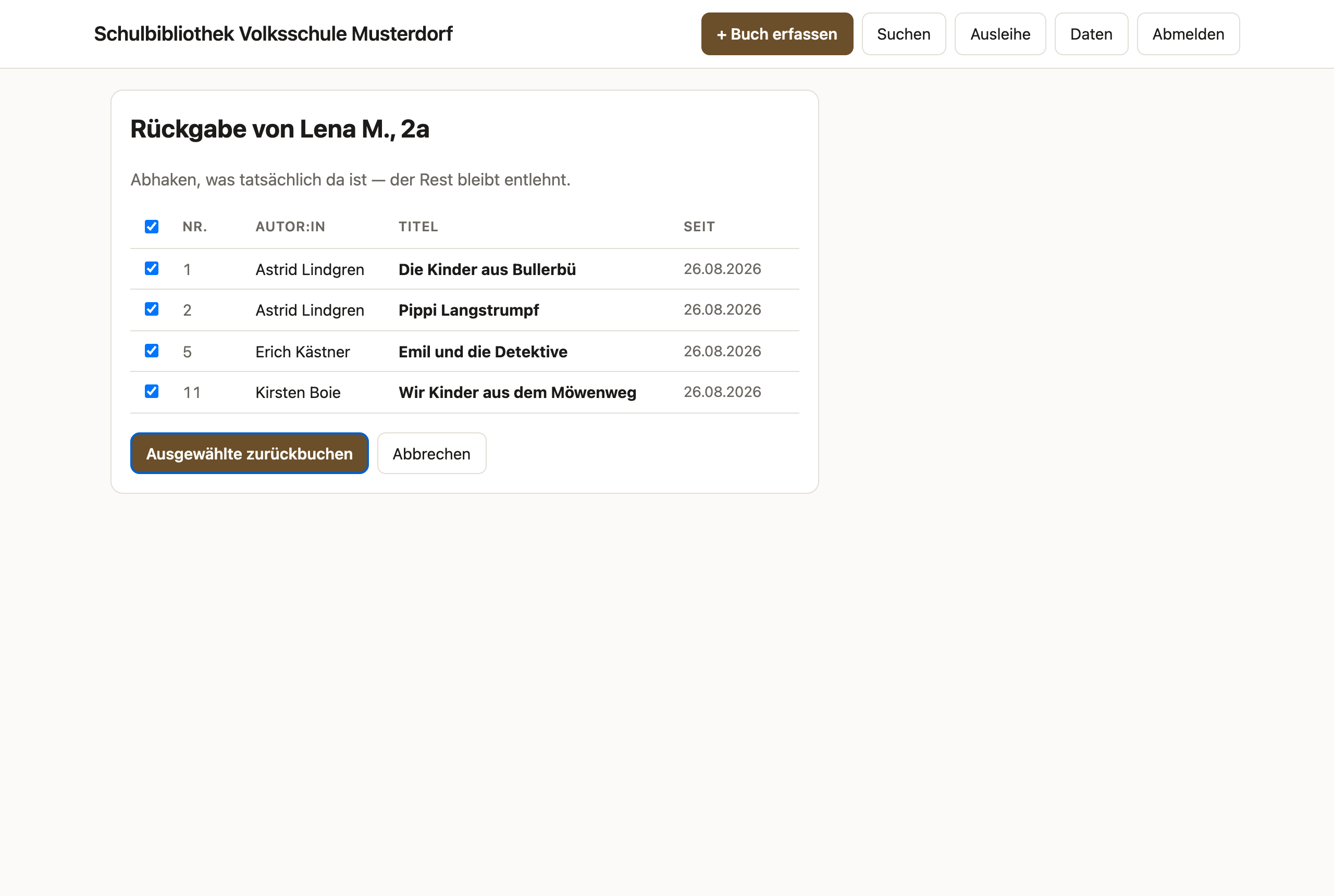Open the Daten menu item
This screenshot has width=1334, height=896.
click(x=1091, y=34)
